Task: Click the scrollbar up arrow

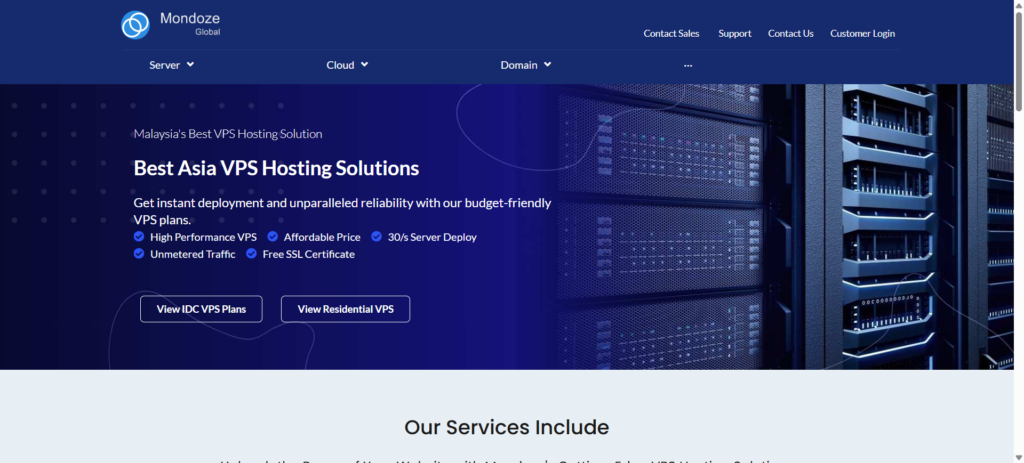Action: tap(1018, 5)
